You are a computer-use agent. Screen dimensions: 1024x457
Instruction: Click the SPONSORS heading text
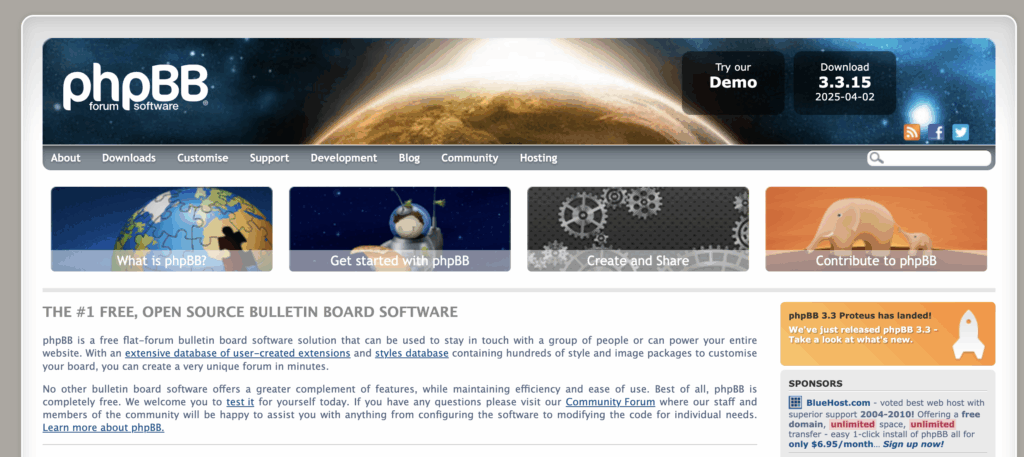pyautogui.click(x=815, y=384)
